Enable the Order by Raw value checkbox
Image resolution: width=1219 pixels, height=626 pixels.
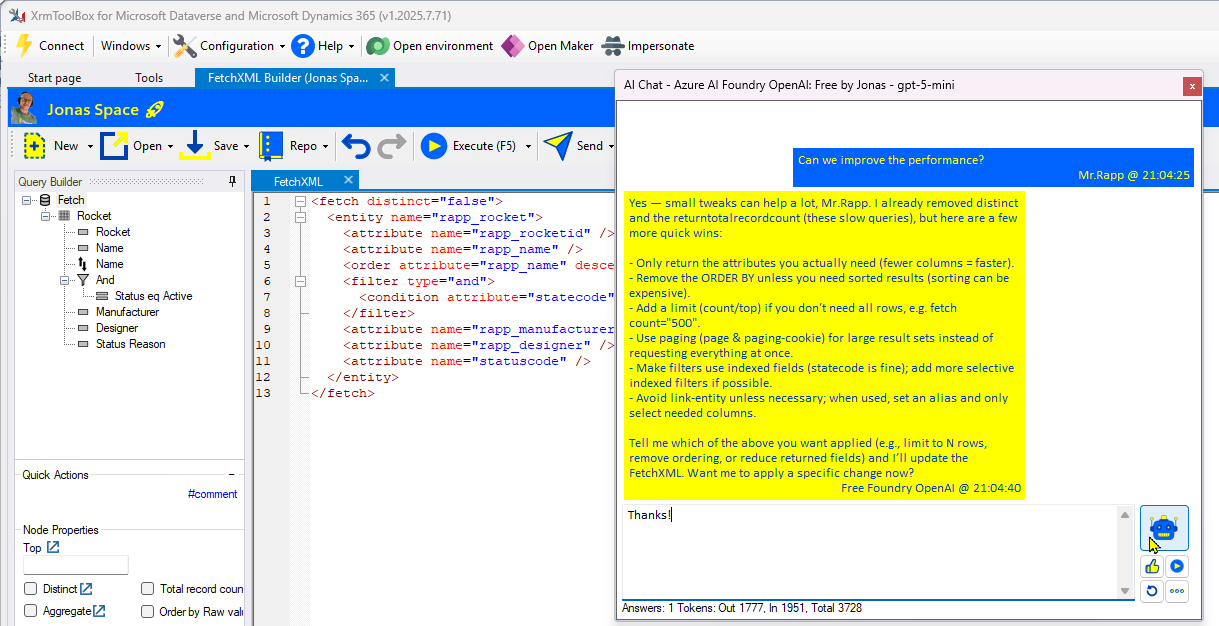[x=148, y=611]
